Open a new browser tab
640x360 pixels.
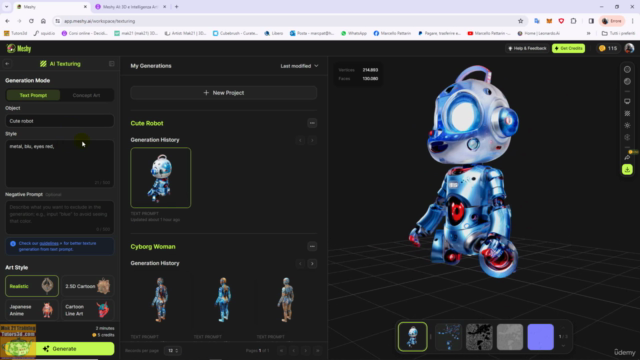(177, 7)
